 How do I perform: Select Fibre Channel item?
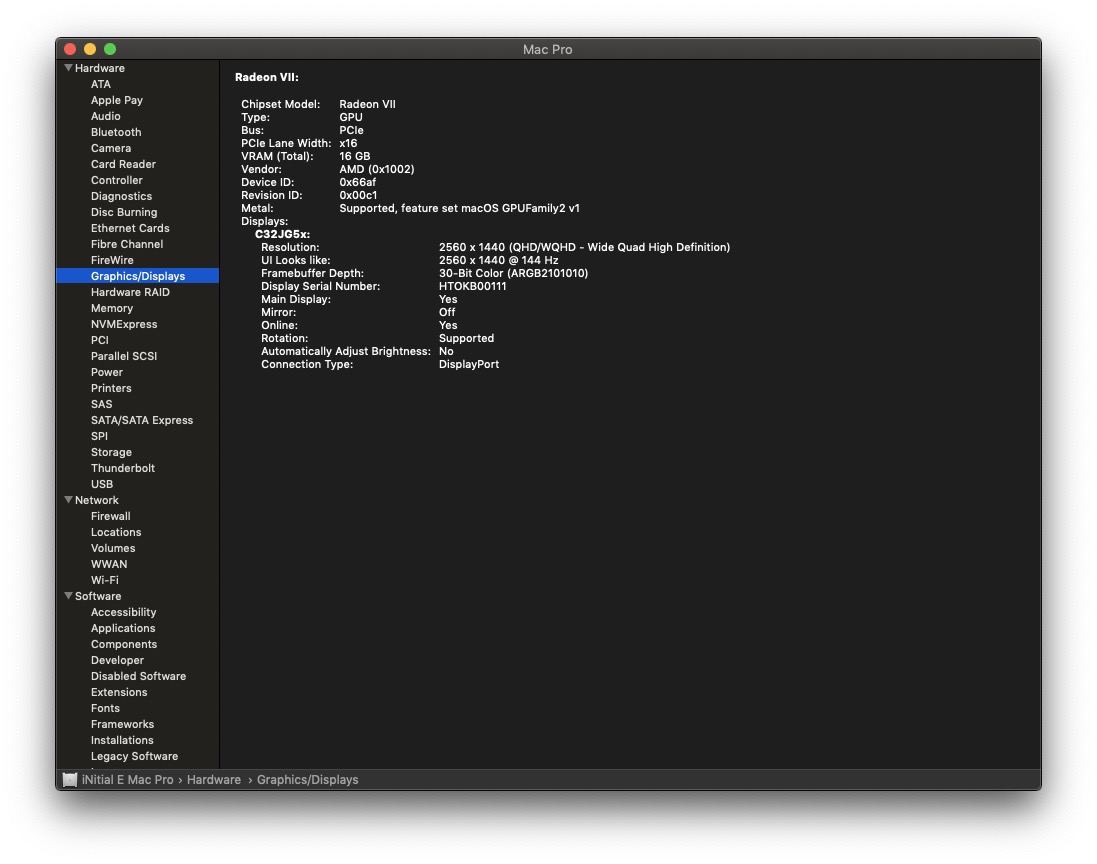[x=127, y=244]
